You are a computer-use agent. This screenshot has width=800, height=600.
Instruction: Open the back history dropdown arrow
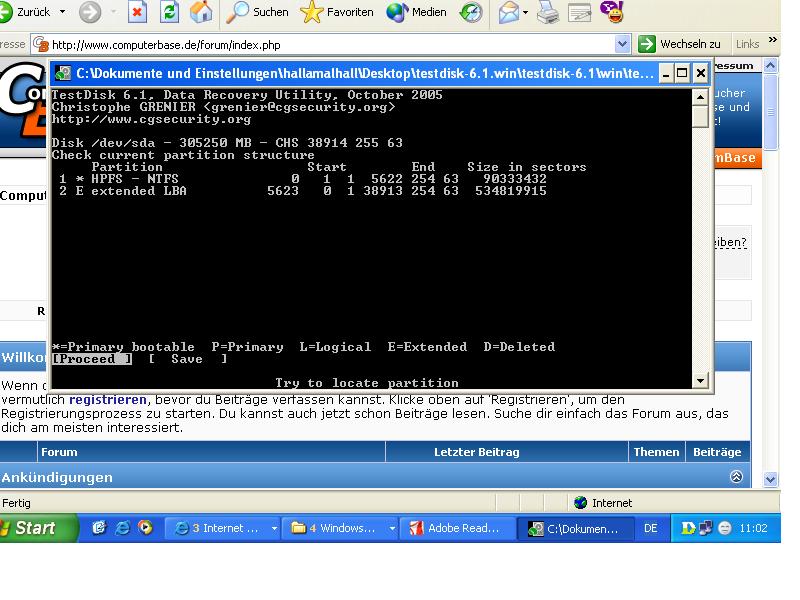62,12
